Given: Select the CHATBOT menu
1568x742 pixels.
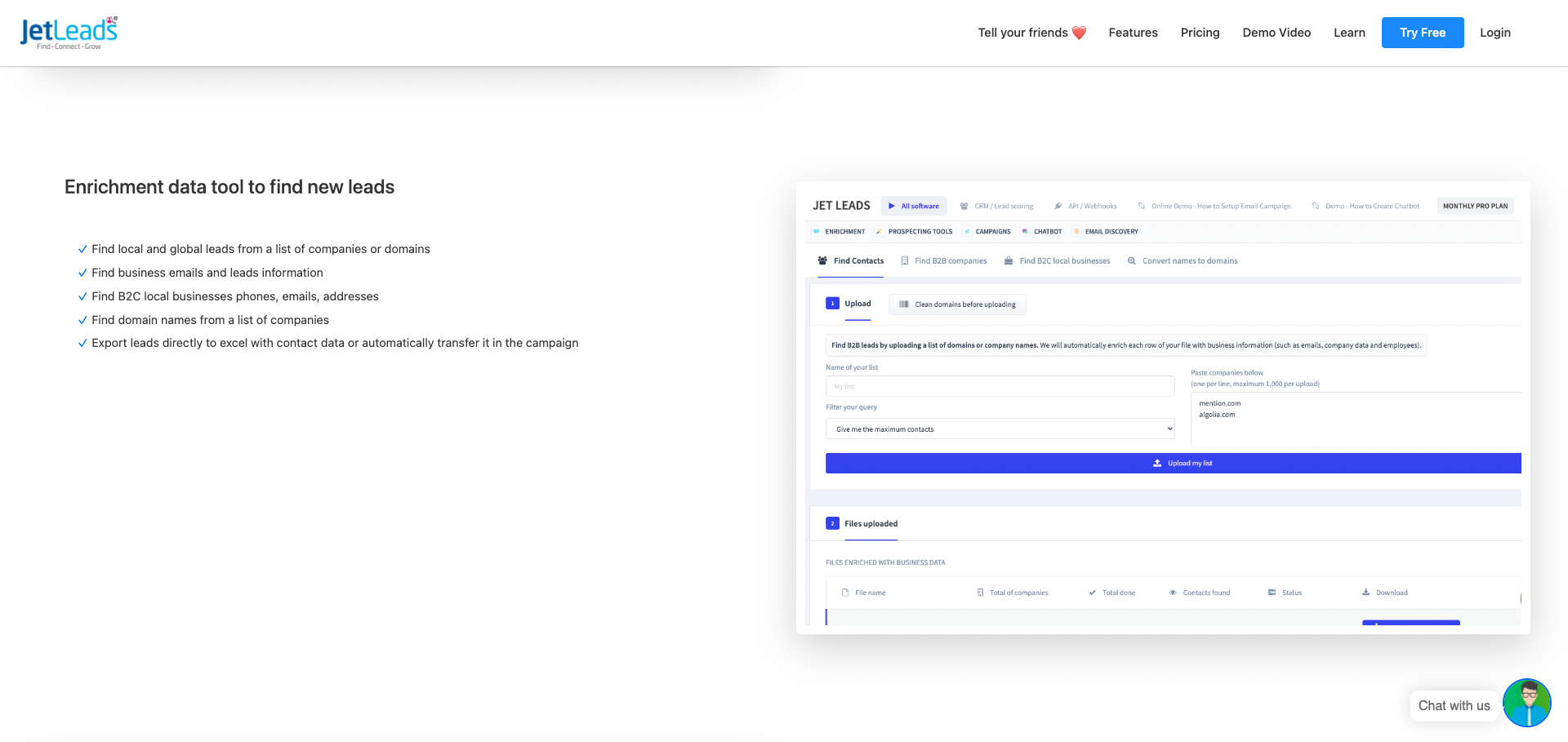Looking at the screenshot, I should coord(1048,231).
